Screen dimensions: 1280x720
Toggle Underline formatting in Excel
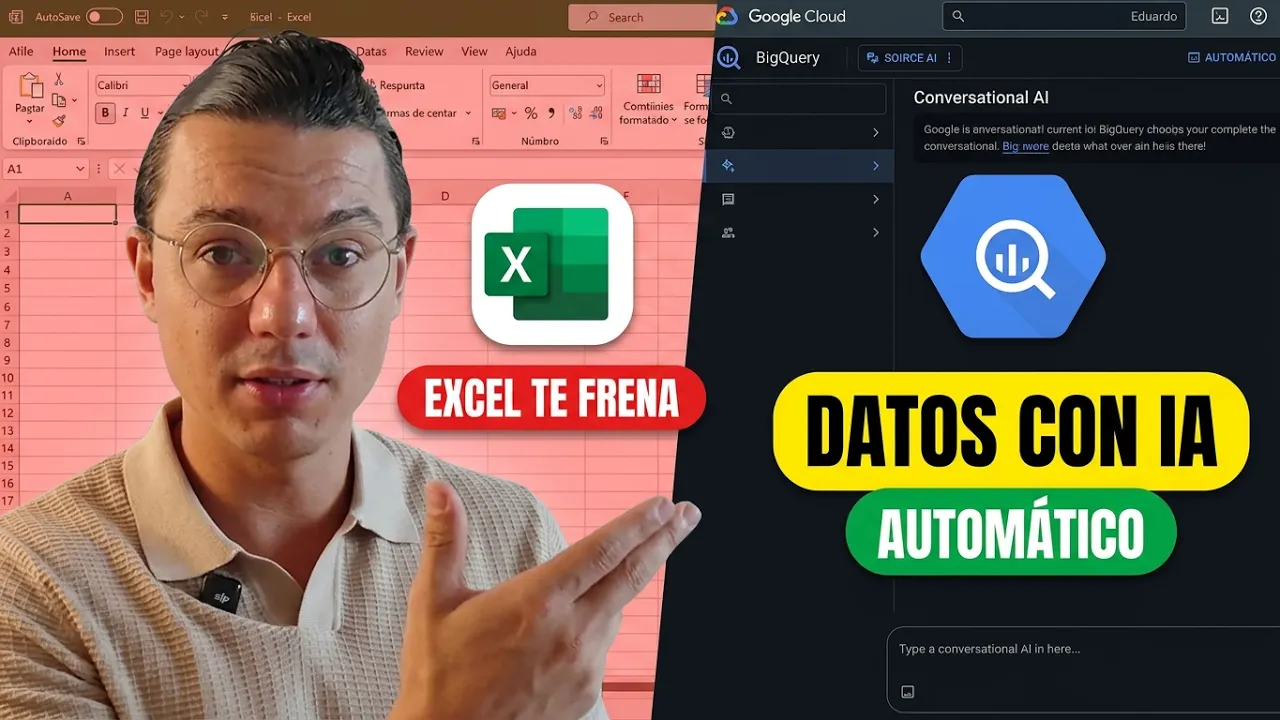click(145, 113)
